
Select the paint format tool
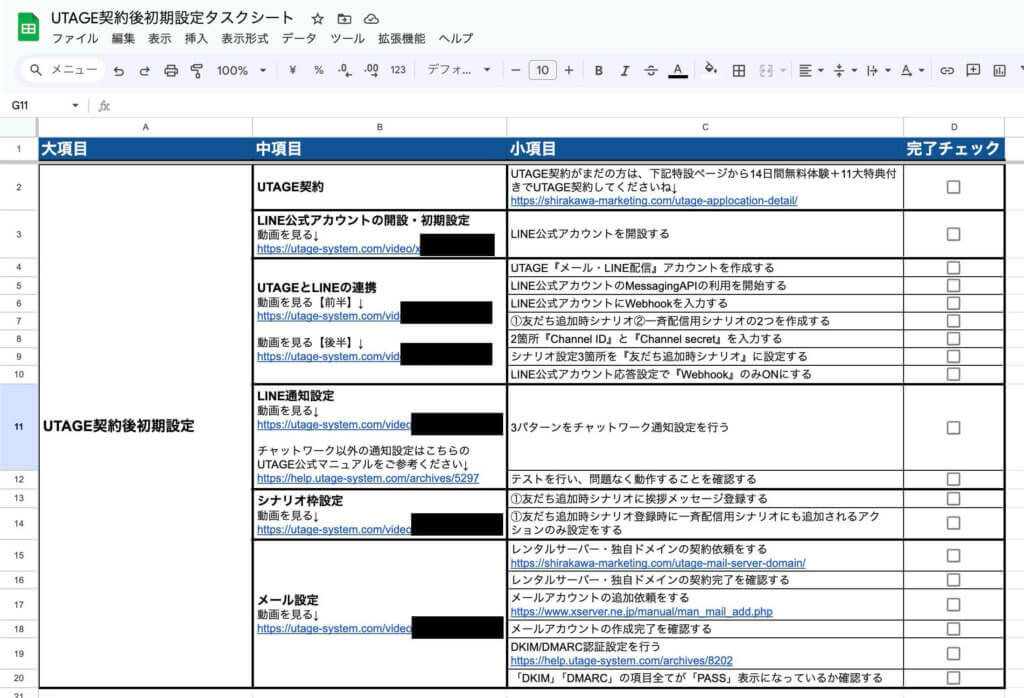(x=197, y=71)
